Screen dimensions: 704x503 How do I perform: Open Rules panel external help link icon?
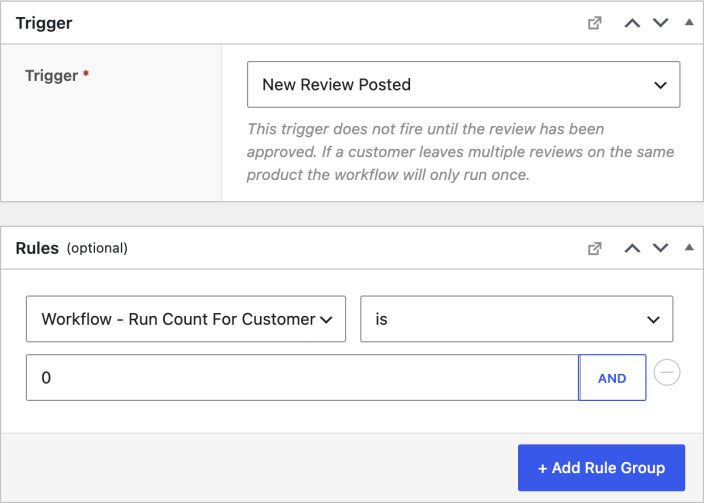pos(594,248)
